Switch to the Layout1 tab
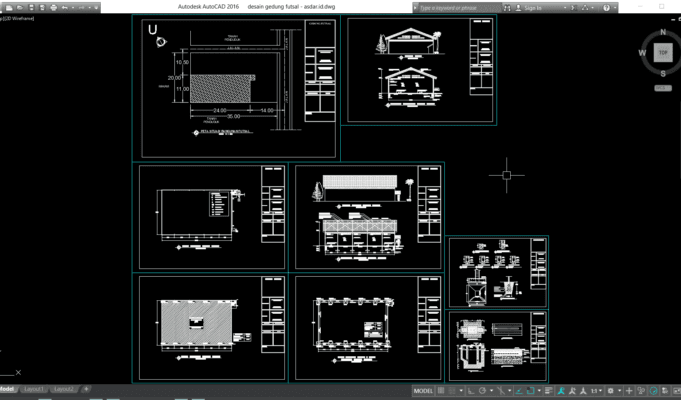The width and height of the screenshot is (681, 400). point(33,389)
